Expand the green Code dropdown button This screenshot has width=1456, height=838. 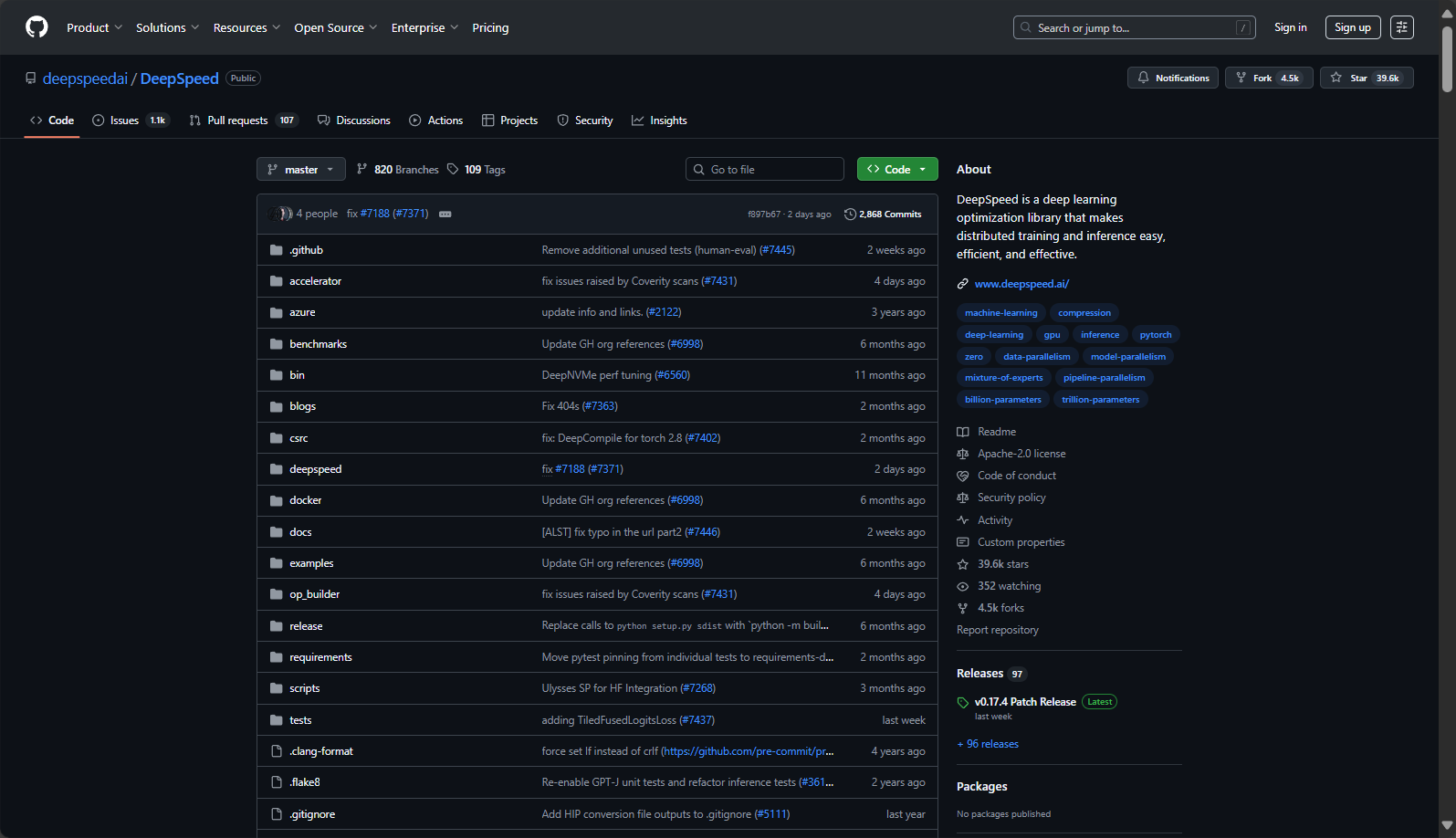click(897, 169)
